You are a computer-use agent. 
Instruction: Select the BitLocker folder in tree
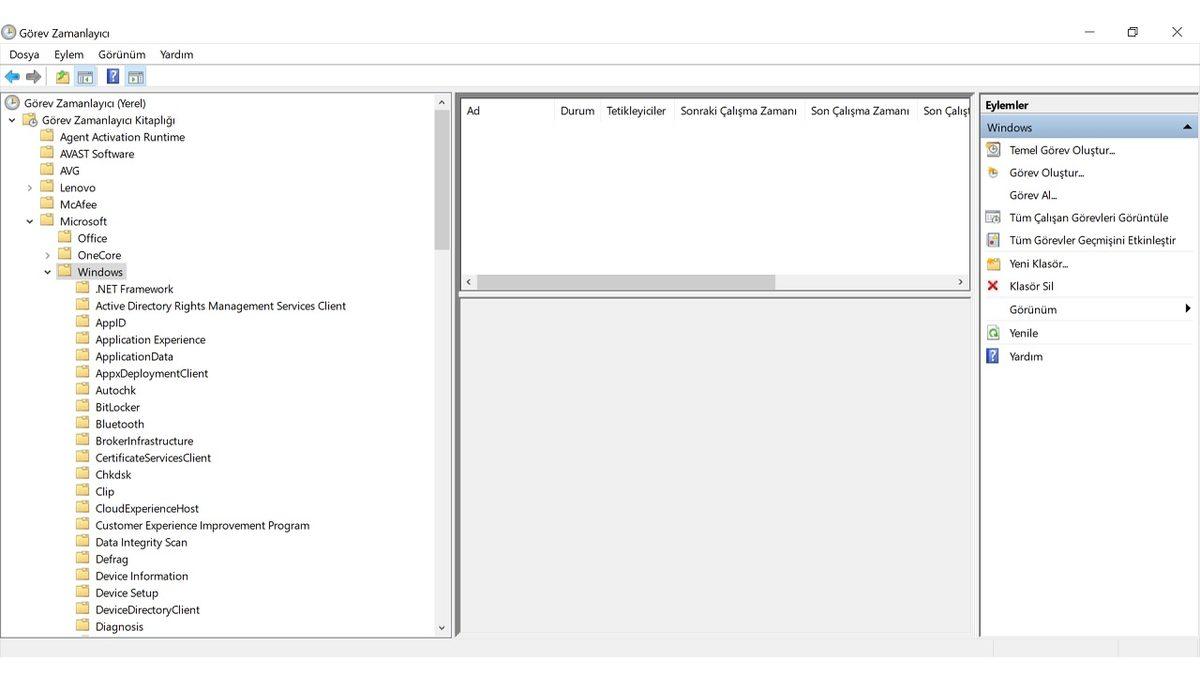(x=117, y=407)
